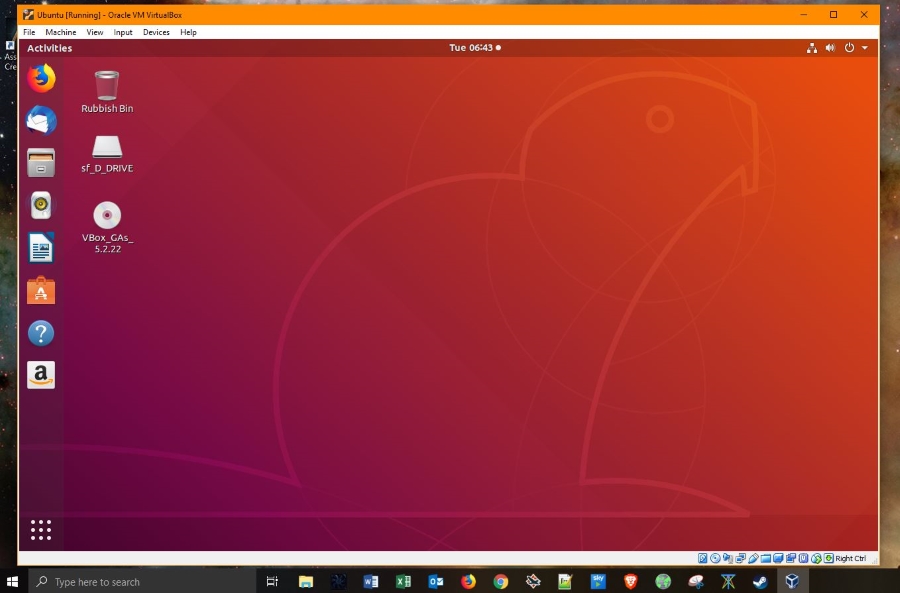Click VirtualBox CPU features indicator

804,558
